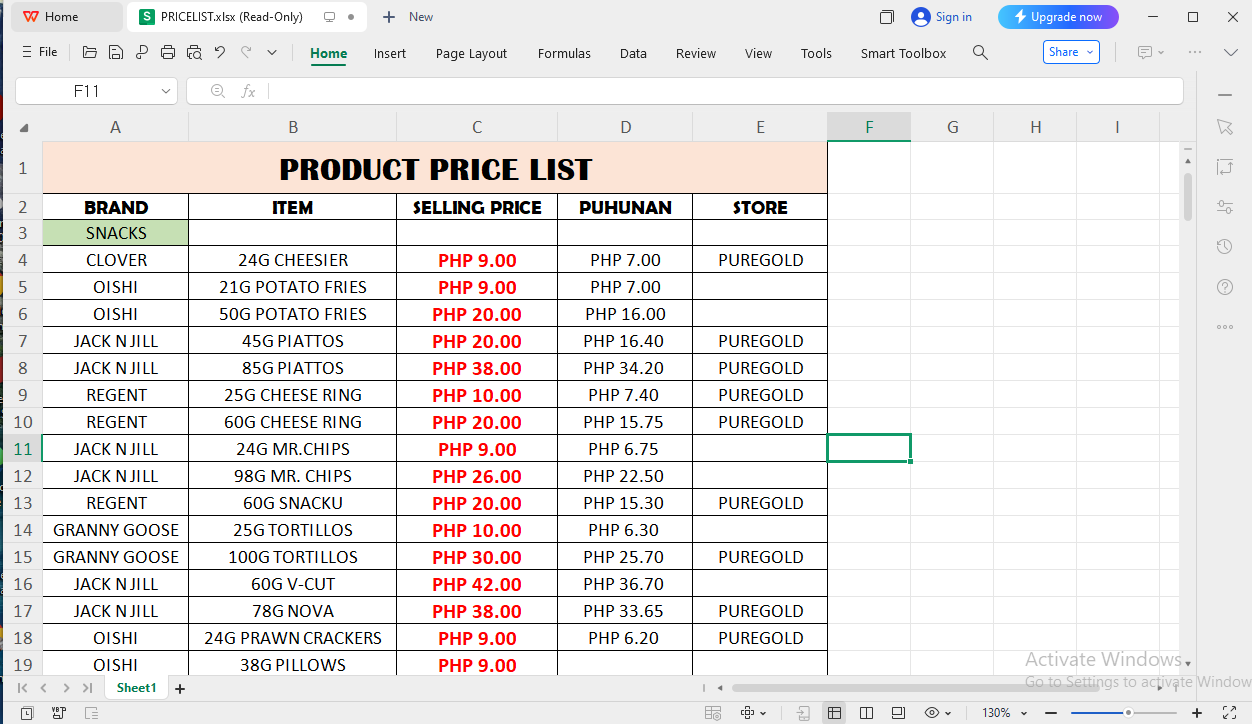1252x724 pixels.
Task: Click the search magnifier in ribbon
Action: (x=980, y=53)
